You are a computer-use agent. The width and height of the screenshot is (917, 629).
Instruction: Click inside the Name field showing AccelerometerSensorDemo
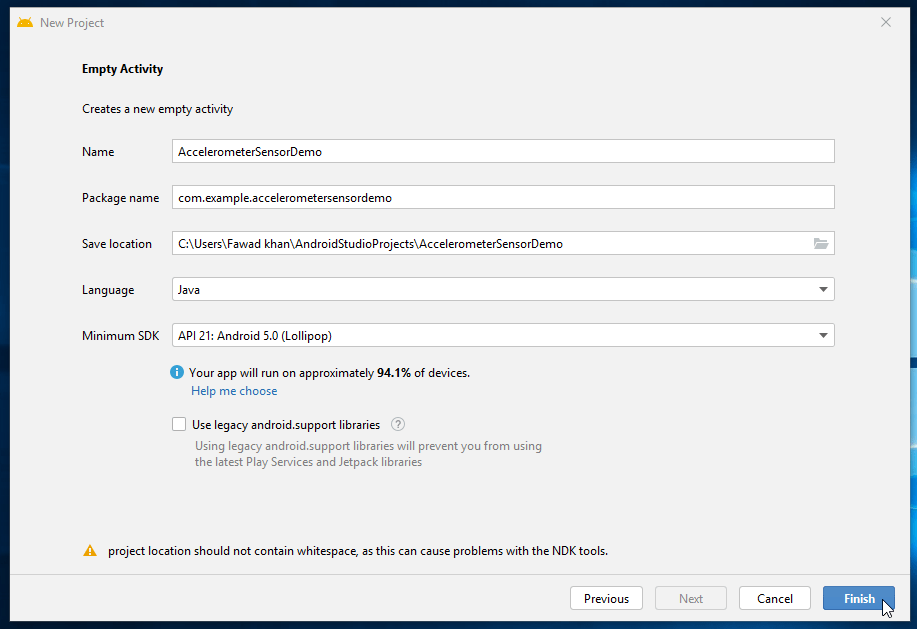500,151
